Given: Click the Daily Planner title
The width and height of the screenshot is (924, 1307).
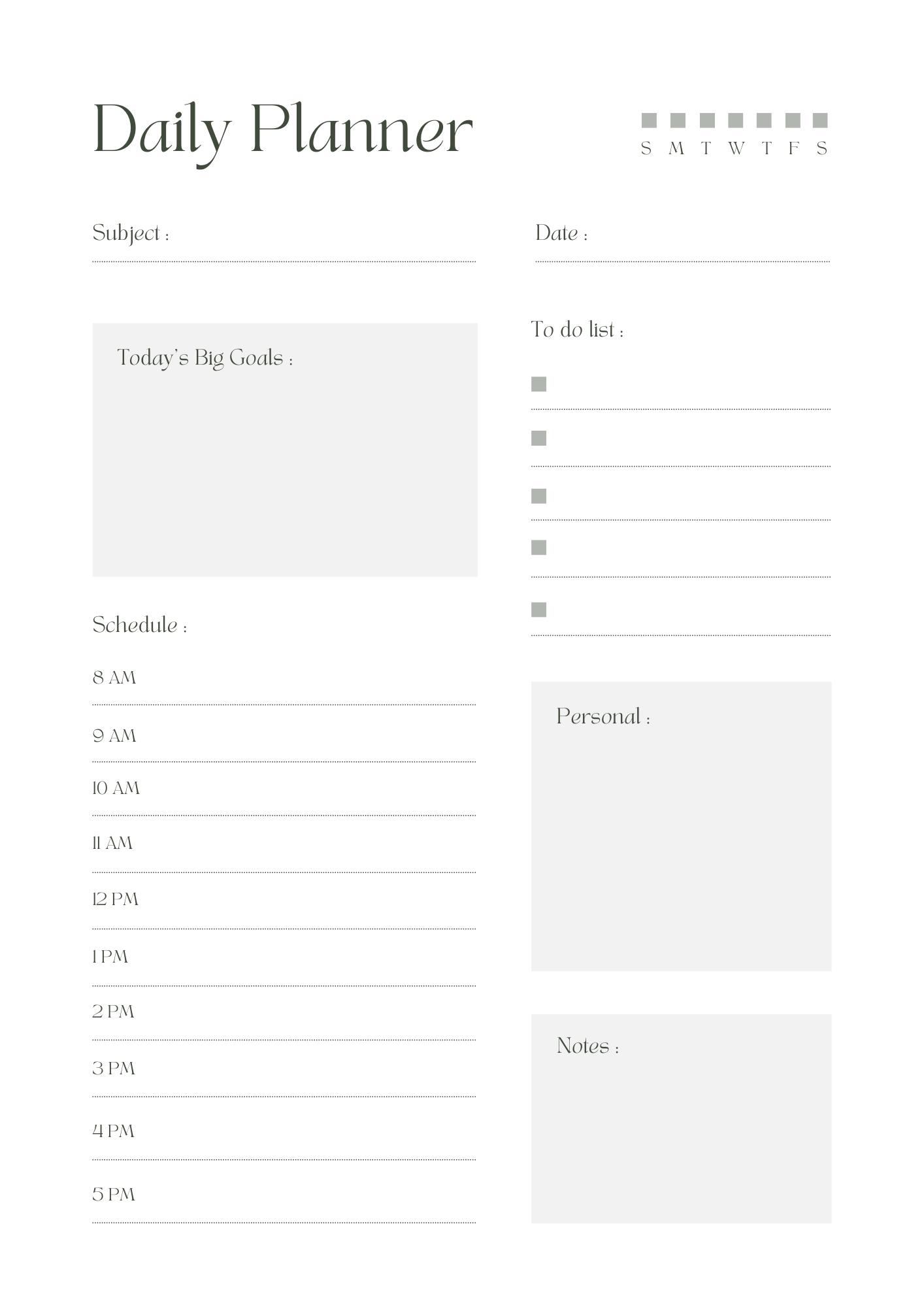Looking at the screenshot, I should [283, 133].
